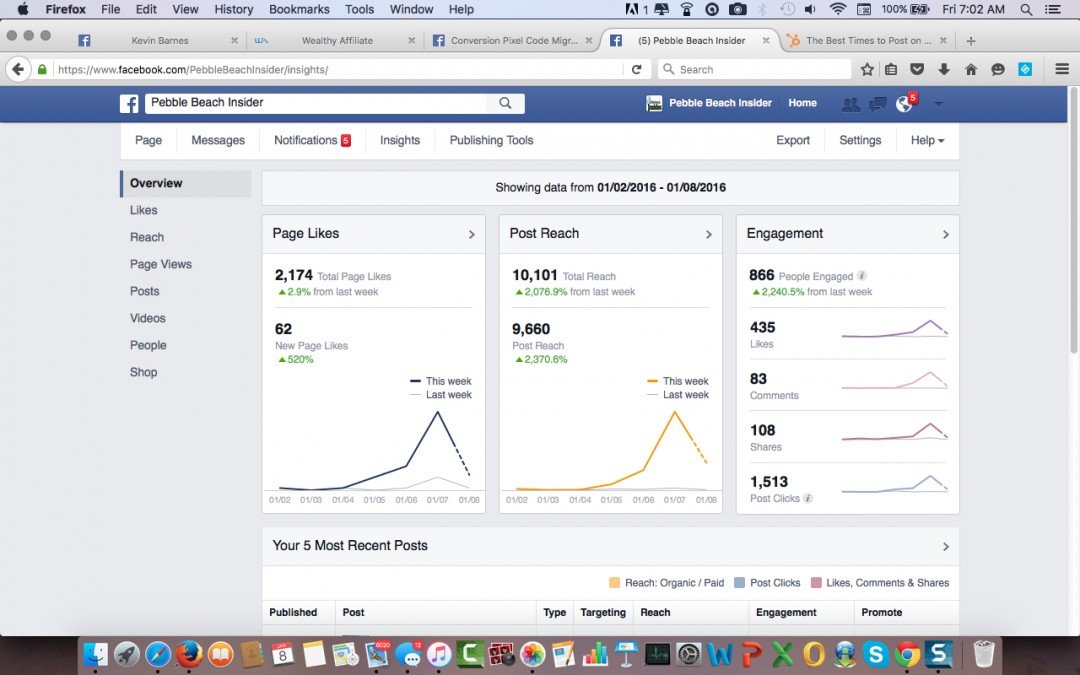
Task: Open the Firefox downloads arrow
Action: point(944,70)
